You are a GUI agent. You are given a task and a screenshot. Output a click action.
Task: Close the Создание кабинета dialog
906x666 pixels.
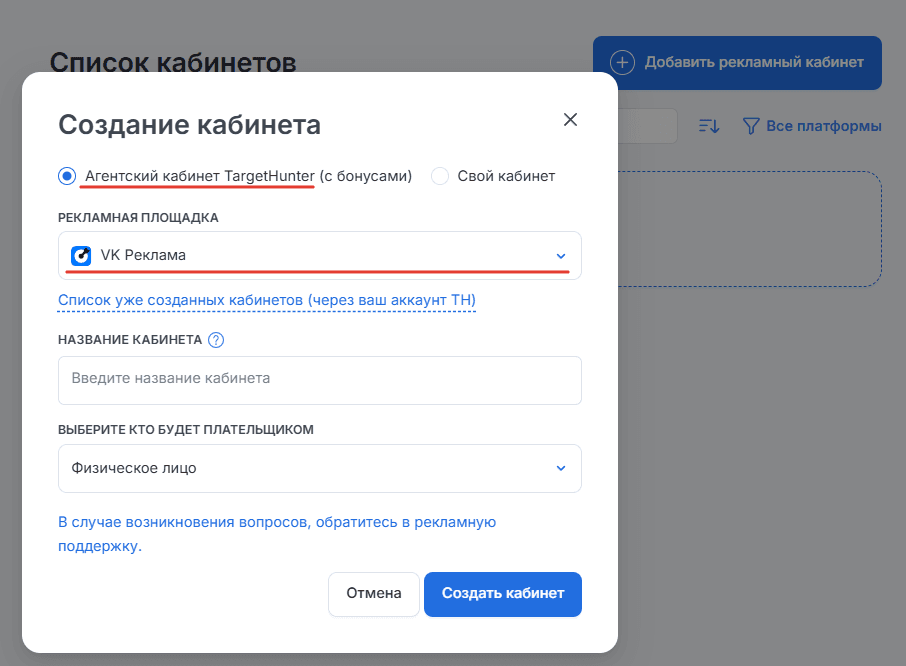click(570, 120)
